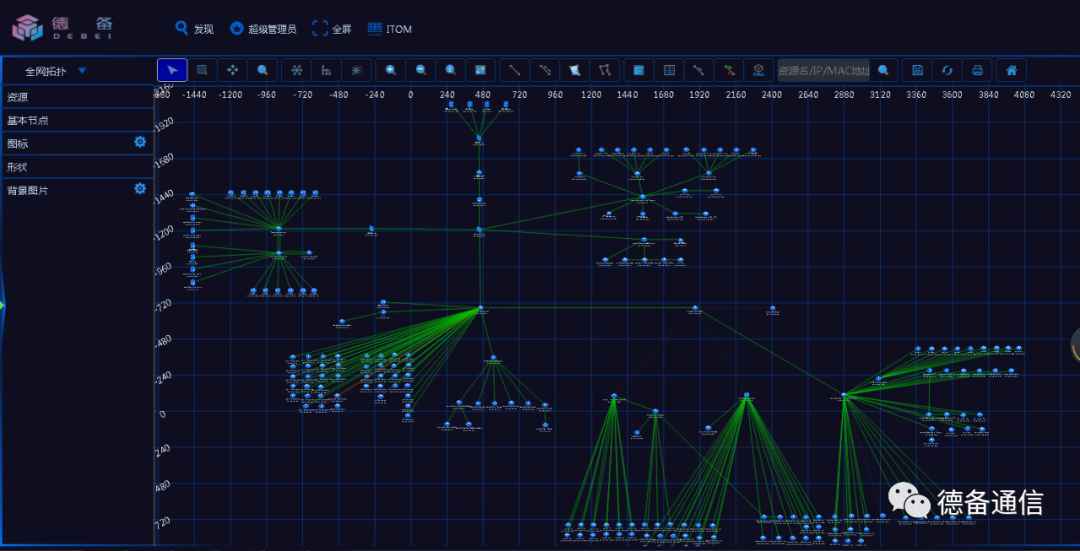Expand the 形状 section
The image size is (1080, 551).
point(76,167)
